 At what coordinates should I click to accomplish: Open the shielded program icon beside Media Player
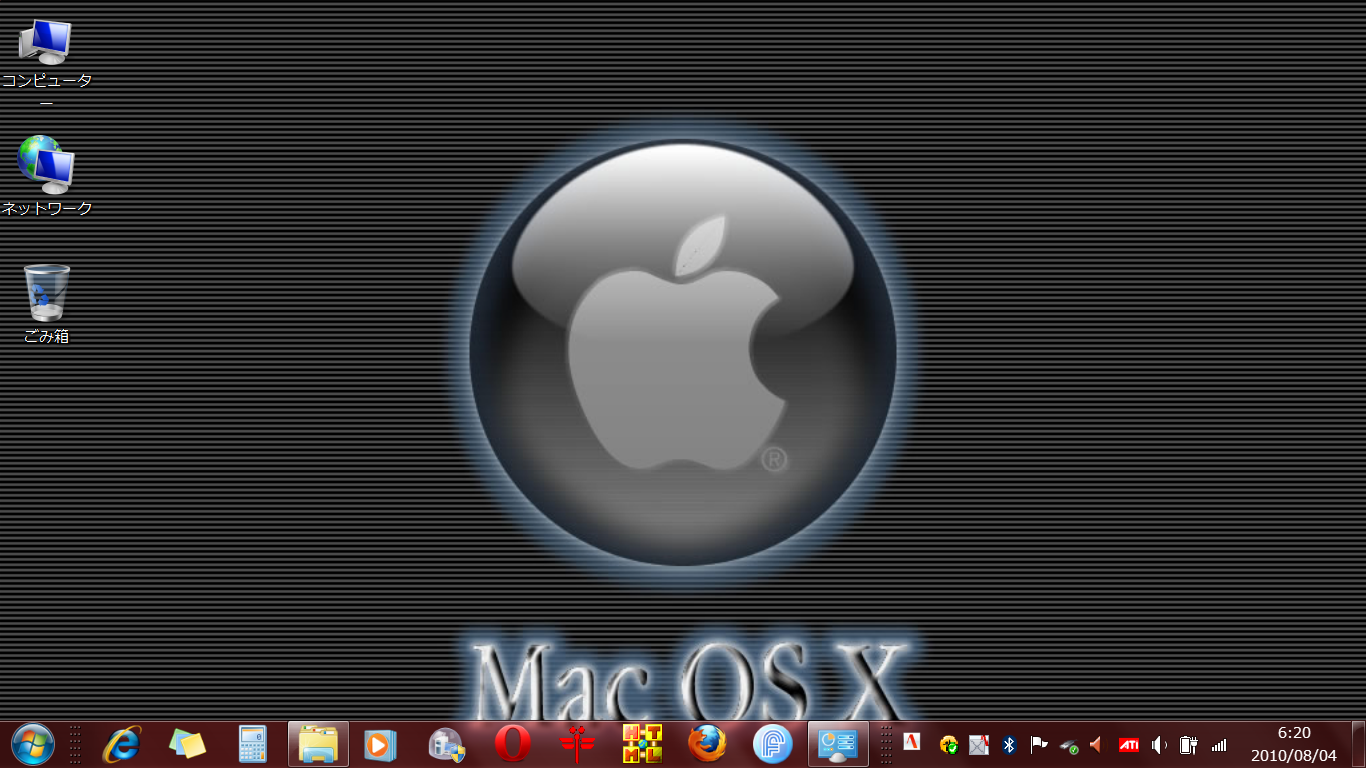(x=446, y=744)
